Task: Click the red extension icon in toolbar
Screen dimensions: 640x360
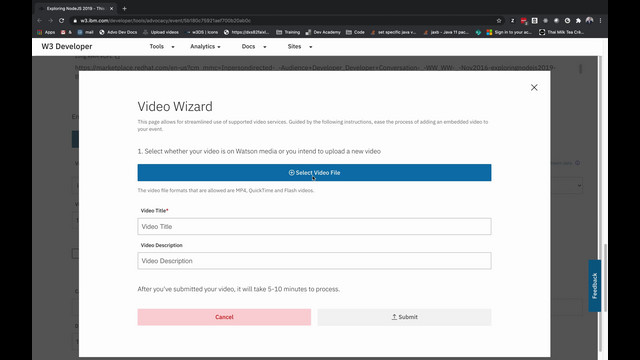Action: pos(524,21)
